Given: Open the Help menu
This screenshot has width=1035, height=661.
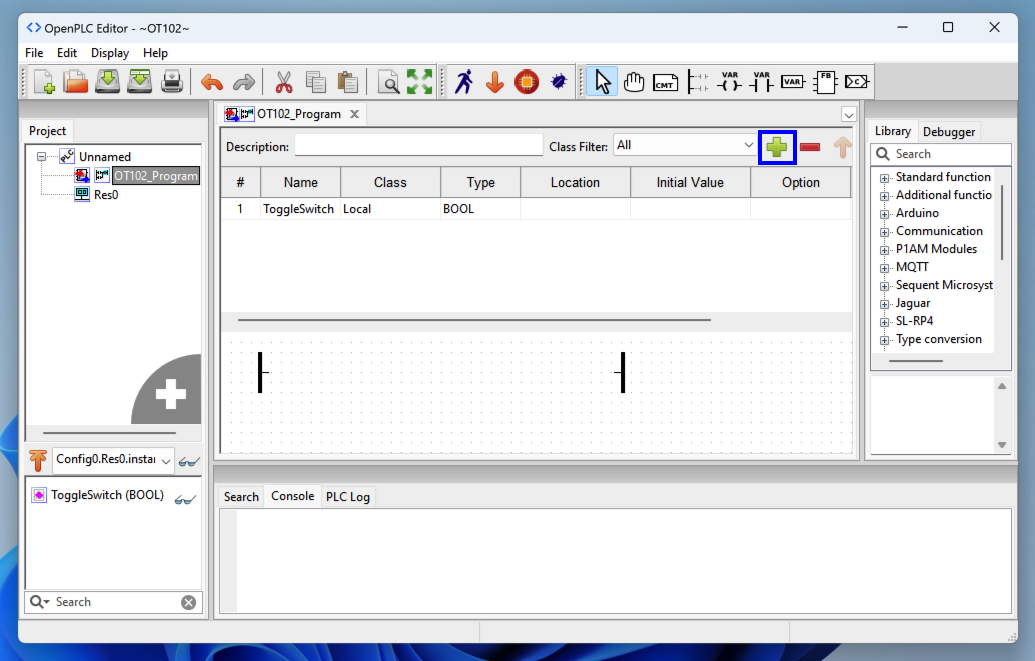Looking at the screenshot, I should (x=155, y=53).
